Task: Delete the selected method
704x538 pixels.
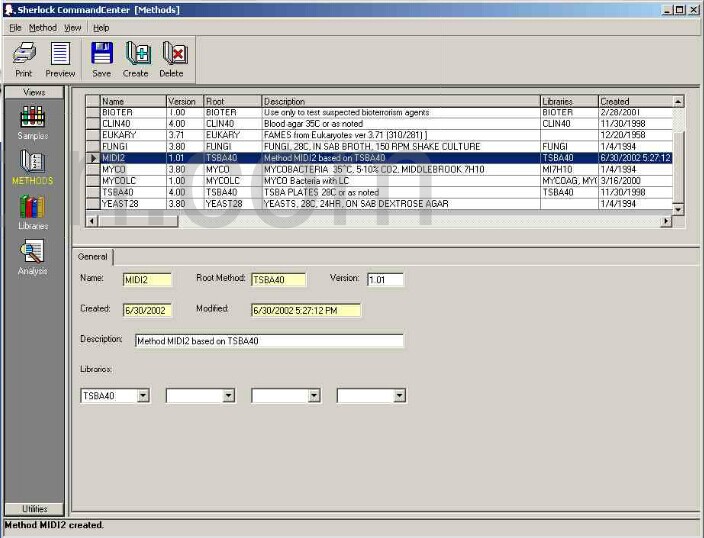Action: 172,59
